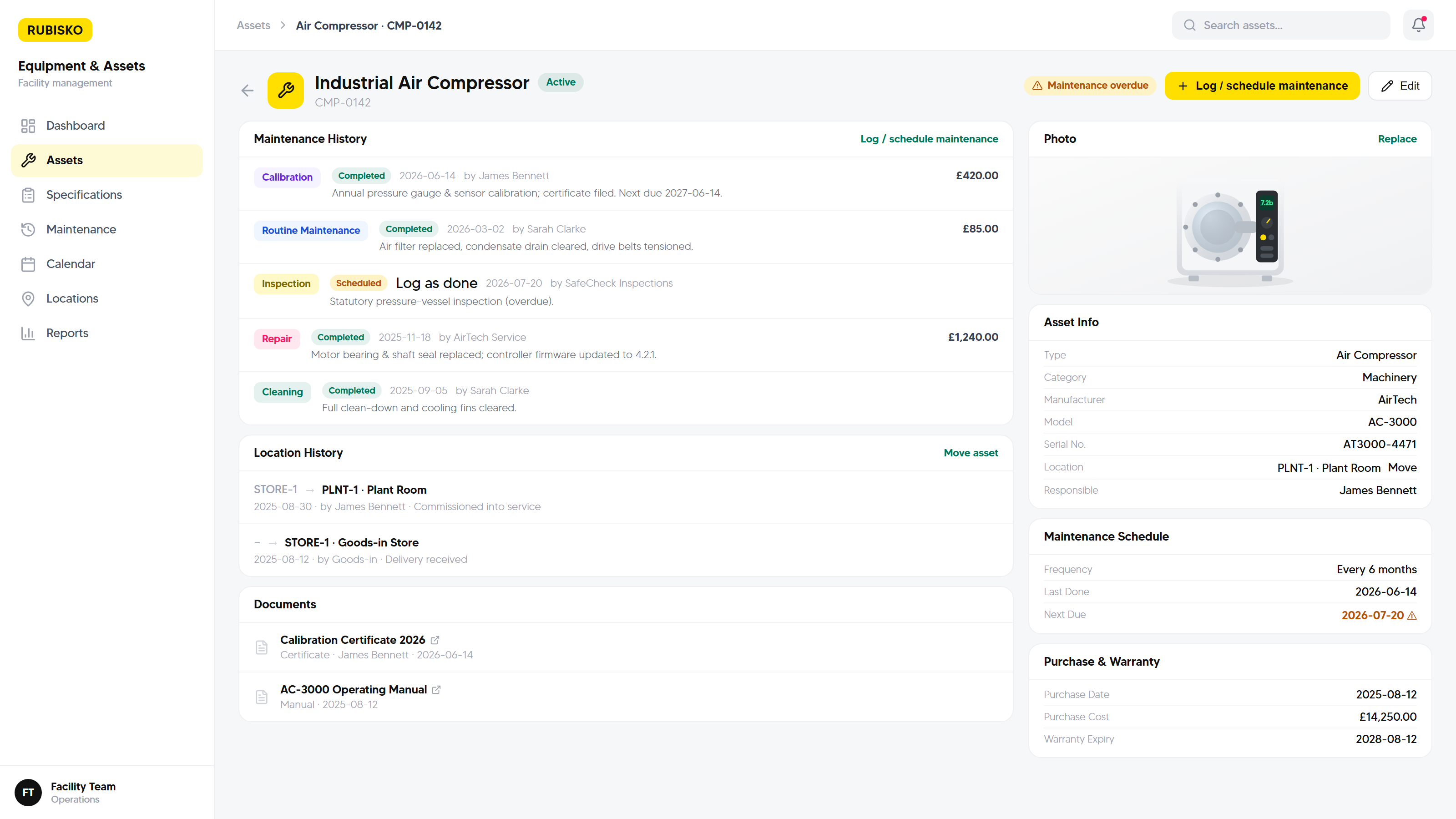Click the Inspection tag
The height and width of the screenshot is (819, 1456).
coord(286,284)
